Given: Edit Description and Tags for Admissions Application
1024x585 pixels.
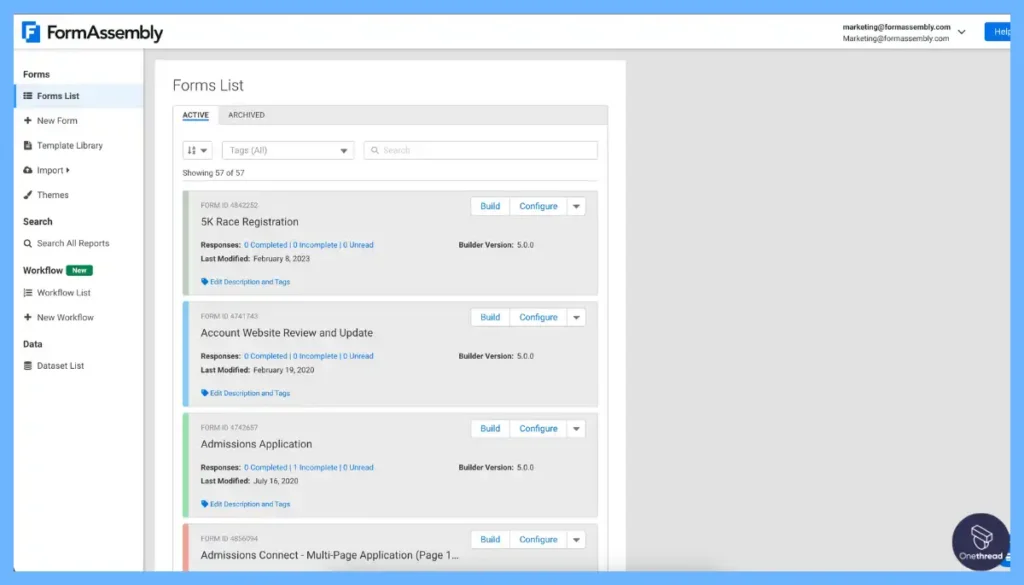Looking at the screenshot, I should pyautogui.click(x=249, y=505).
